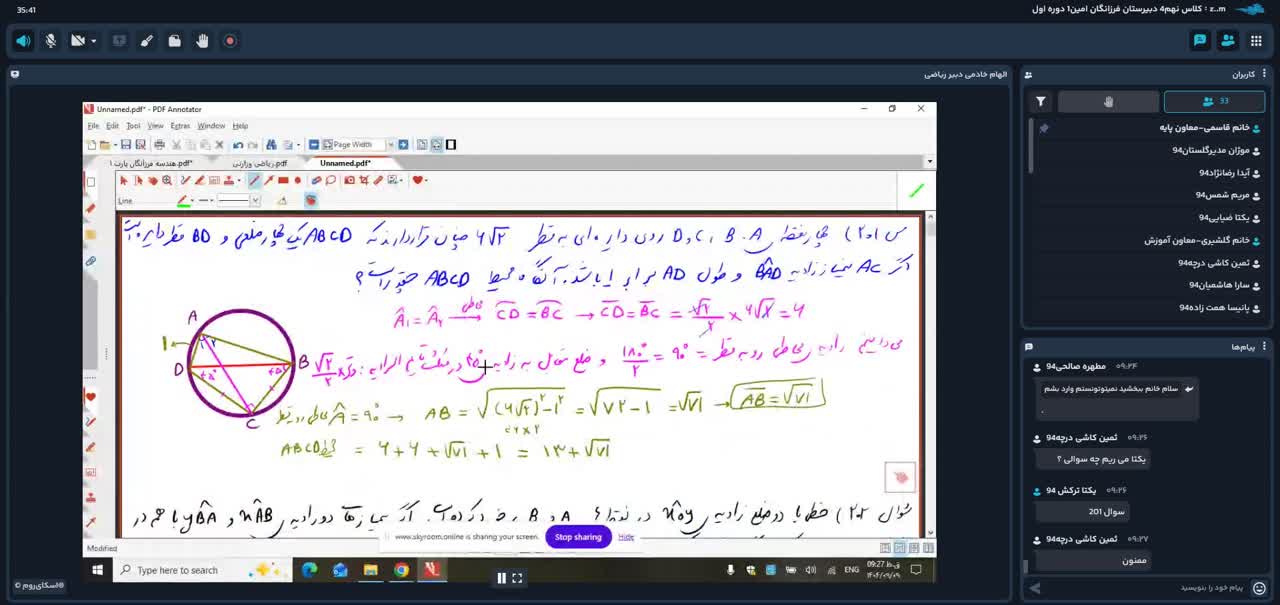Expand shared screen to fullscreen
The width and height of the screenshot is (1280, 605).
[x=517, y=578]
